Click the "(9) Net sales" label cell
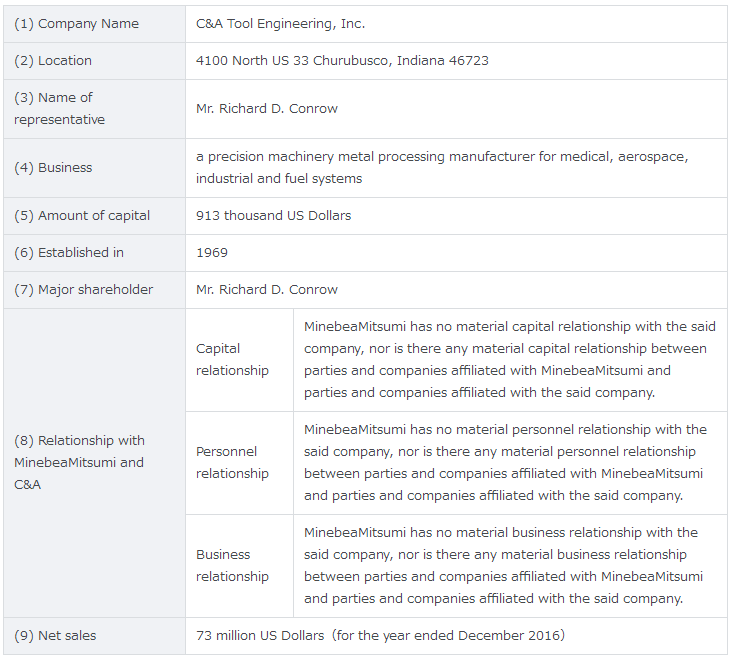 click(55, 636)
